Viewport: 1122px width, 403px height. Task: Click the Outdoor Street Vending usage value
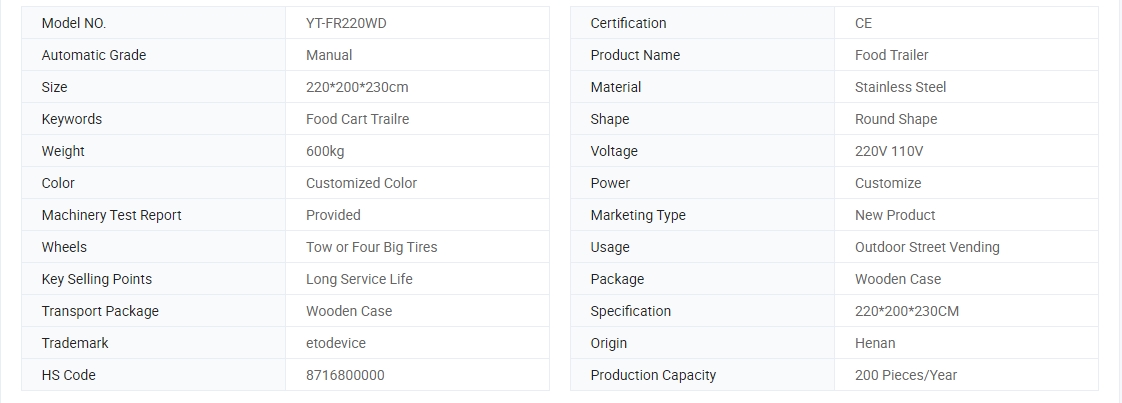tap(927, 247)
